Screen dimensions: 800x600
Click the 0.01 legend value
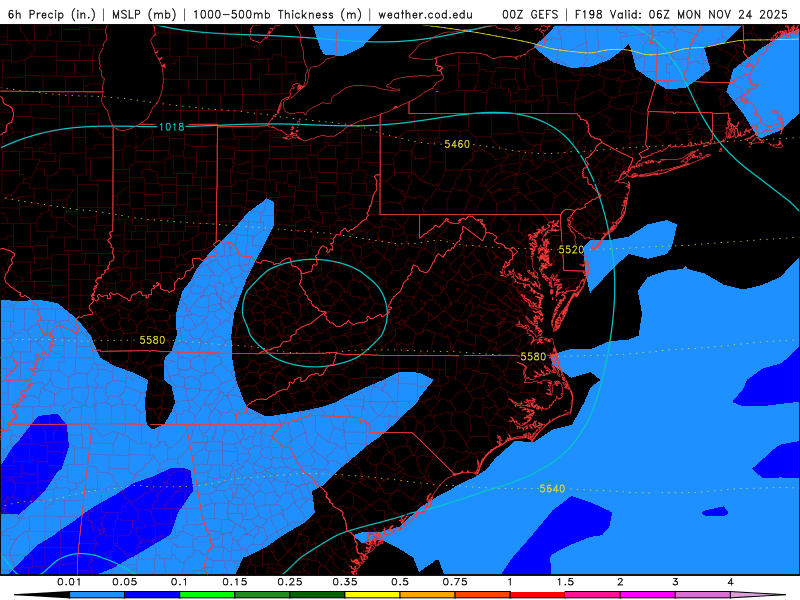point(69,582)
